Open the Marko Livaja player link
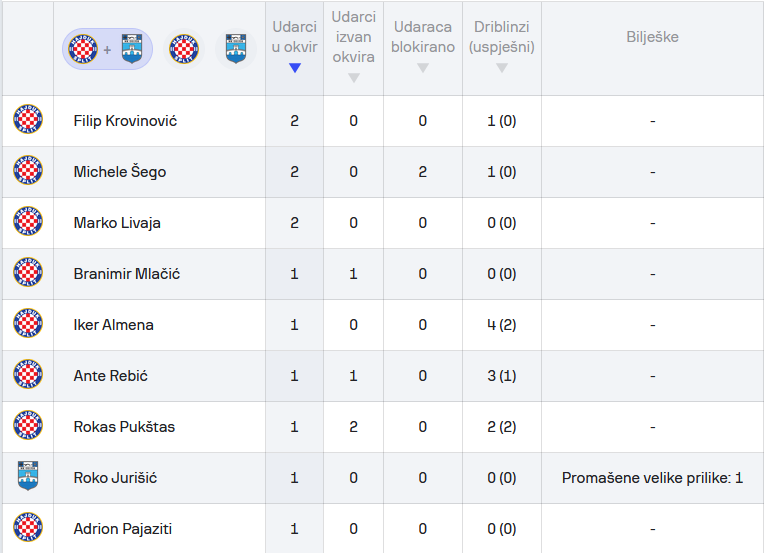The image size is (764, 553). coord(117,223)
